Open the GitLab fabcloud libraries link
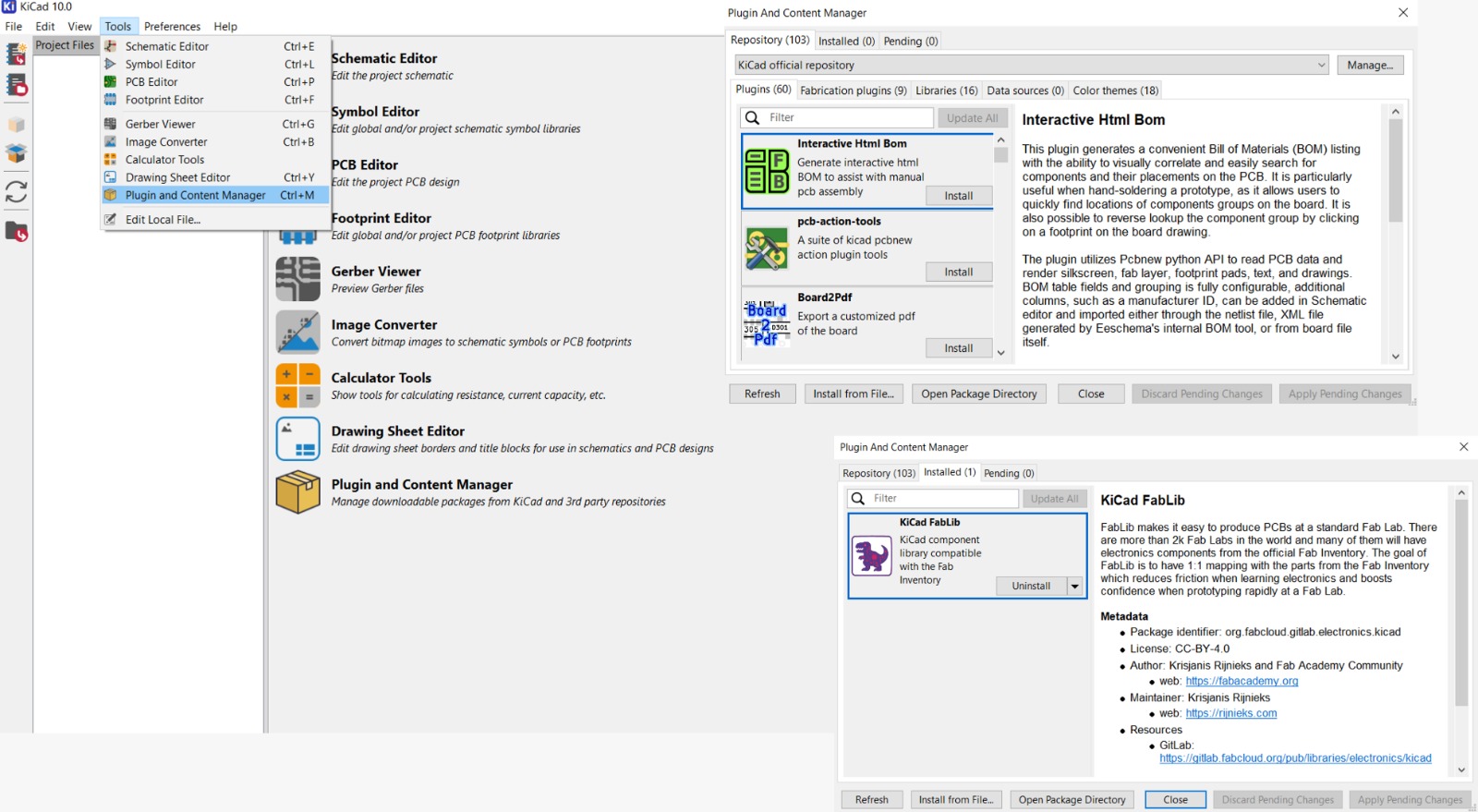Screen dimensions: 1478x812 point(1295,758)
